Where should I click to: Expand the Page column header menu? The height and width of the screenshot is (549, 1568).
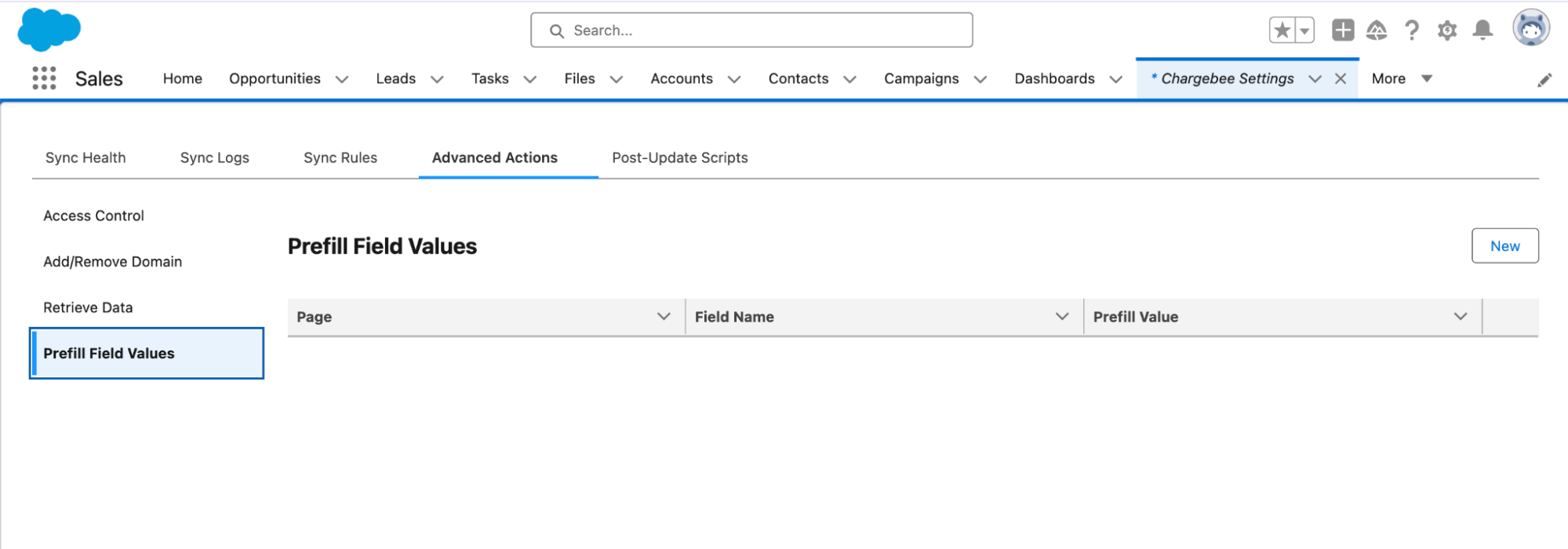664,317
